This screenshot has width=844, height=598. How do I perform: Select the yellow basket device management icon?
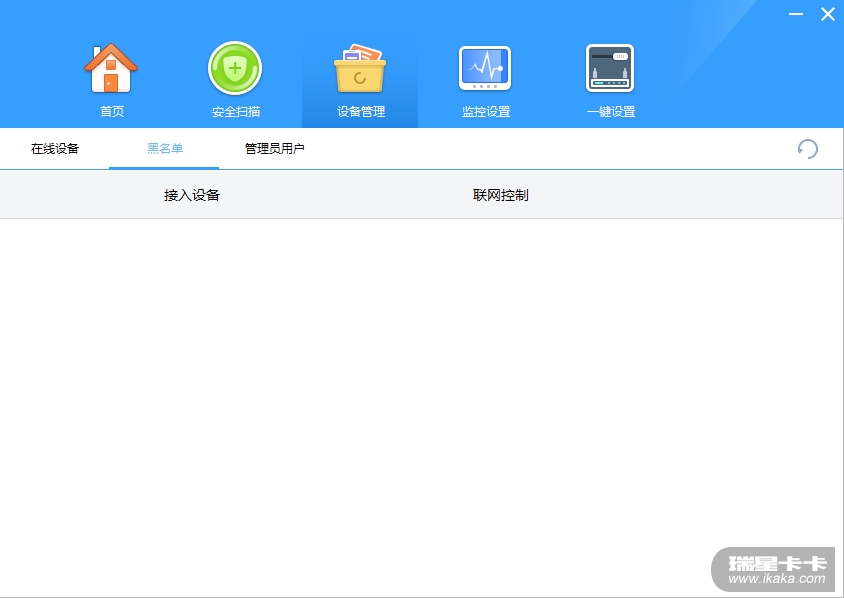[x=360, y=69]
